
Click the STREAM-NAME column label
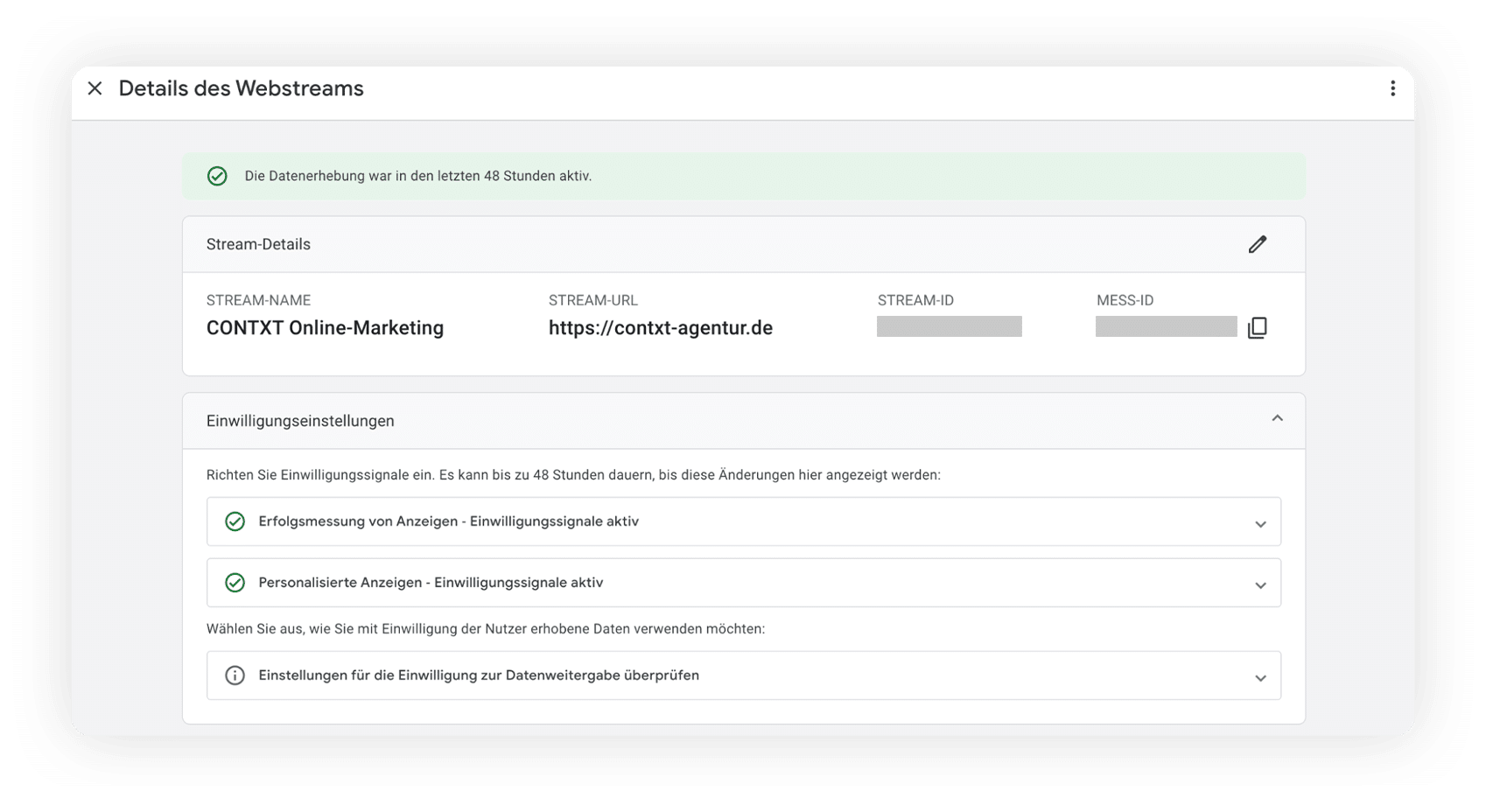[x=258, y=300]
